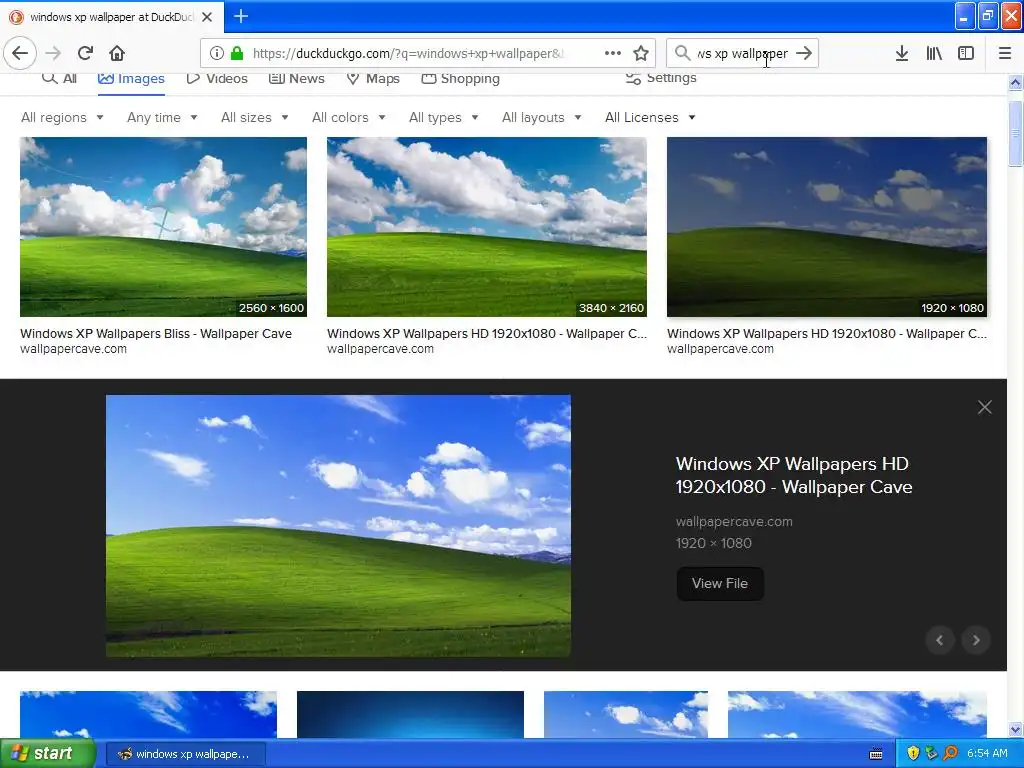Expand the All Licenses filter
The width and height of the screenshot is (1024, 768).
(650, 118)
